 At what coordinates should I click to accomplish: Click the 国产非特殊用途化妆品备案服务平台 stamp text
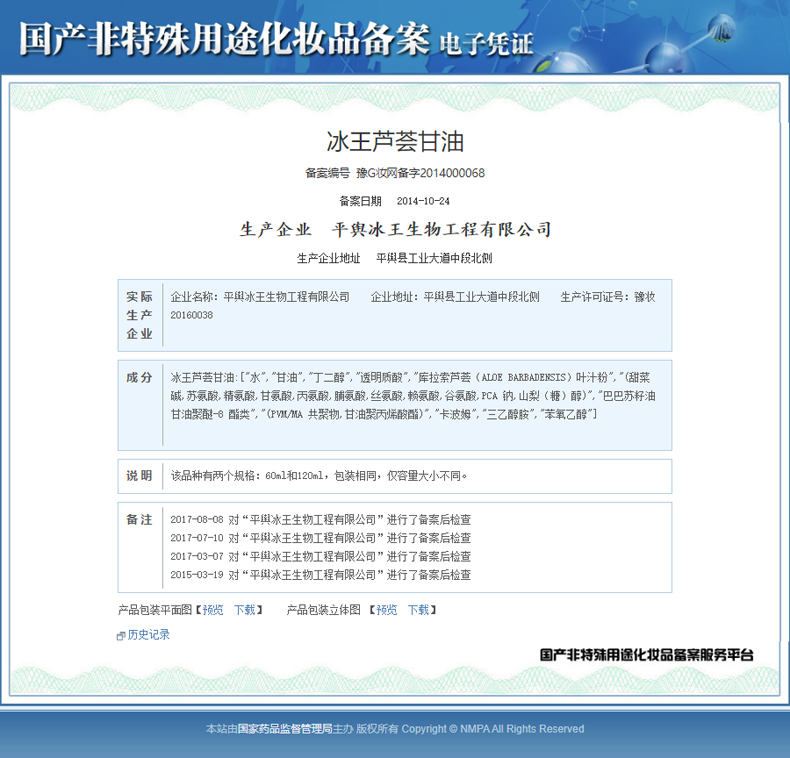(647, 655)
